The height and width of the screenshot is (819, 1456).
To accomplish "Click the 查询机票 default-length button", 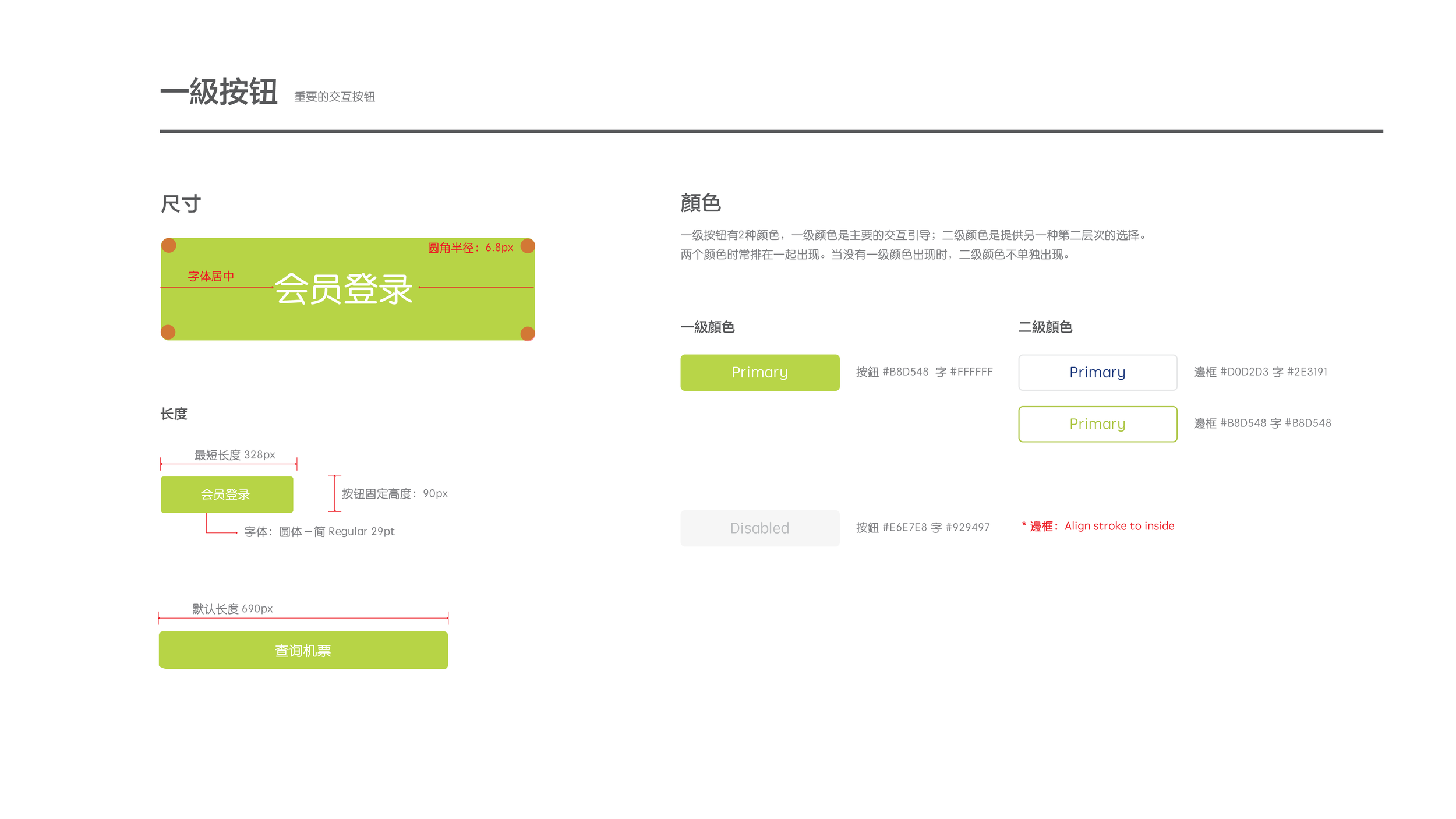I will [x=302, y=649].
